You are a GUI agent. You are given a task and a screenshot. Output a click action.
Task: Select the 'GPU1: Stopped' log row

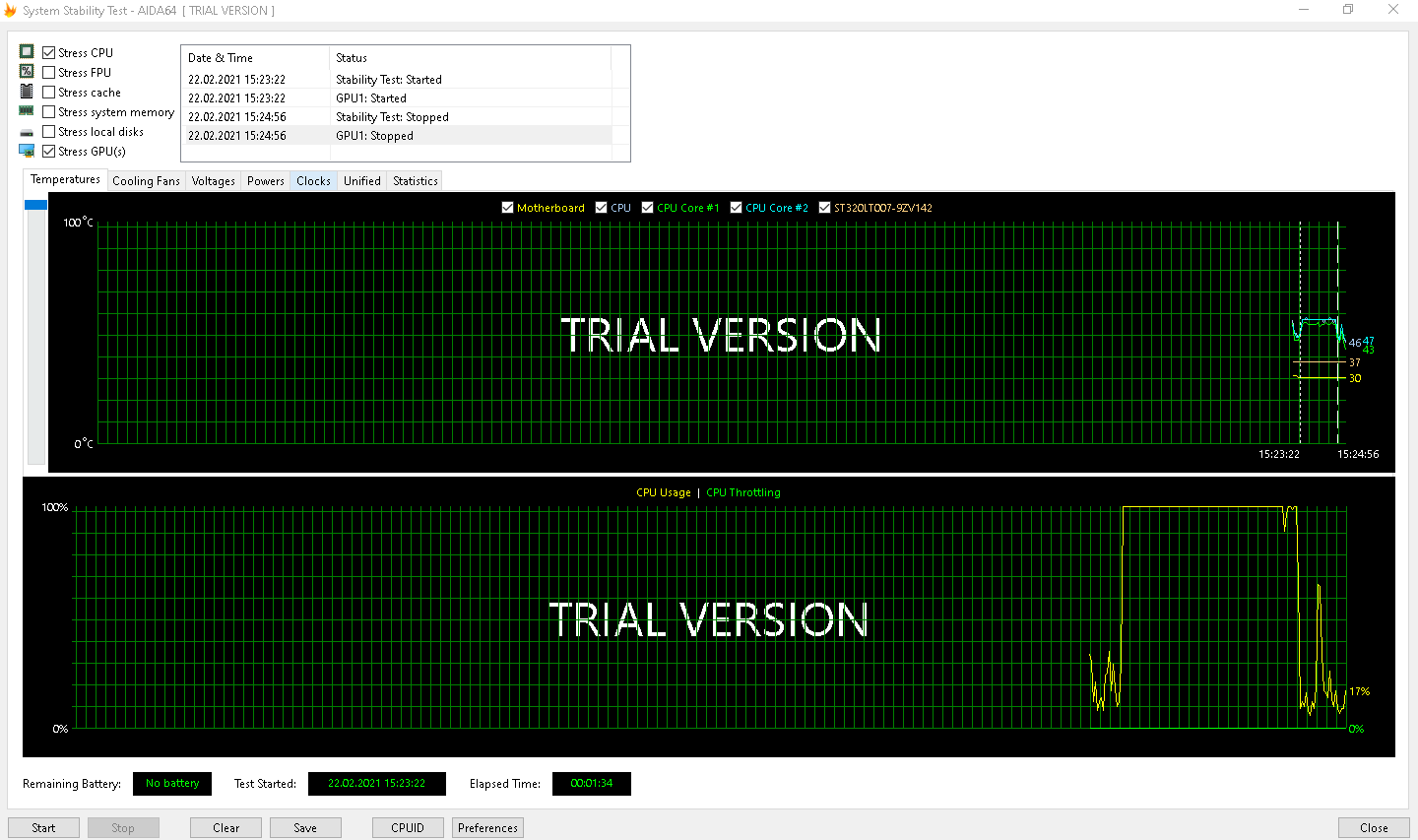397,136
